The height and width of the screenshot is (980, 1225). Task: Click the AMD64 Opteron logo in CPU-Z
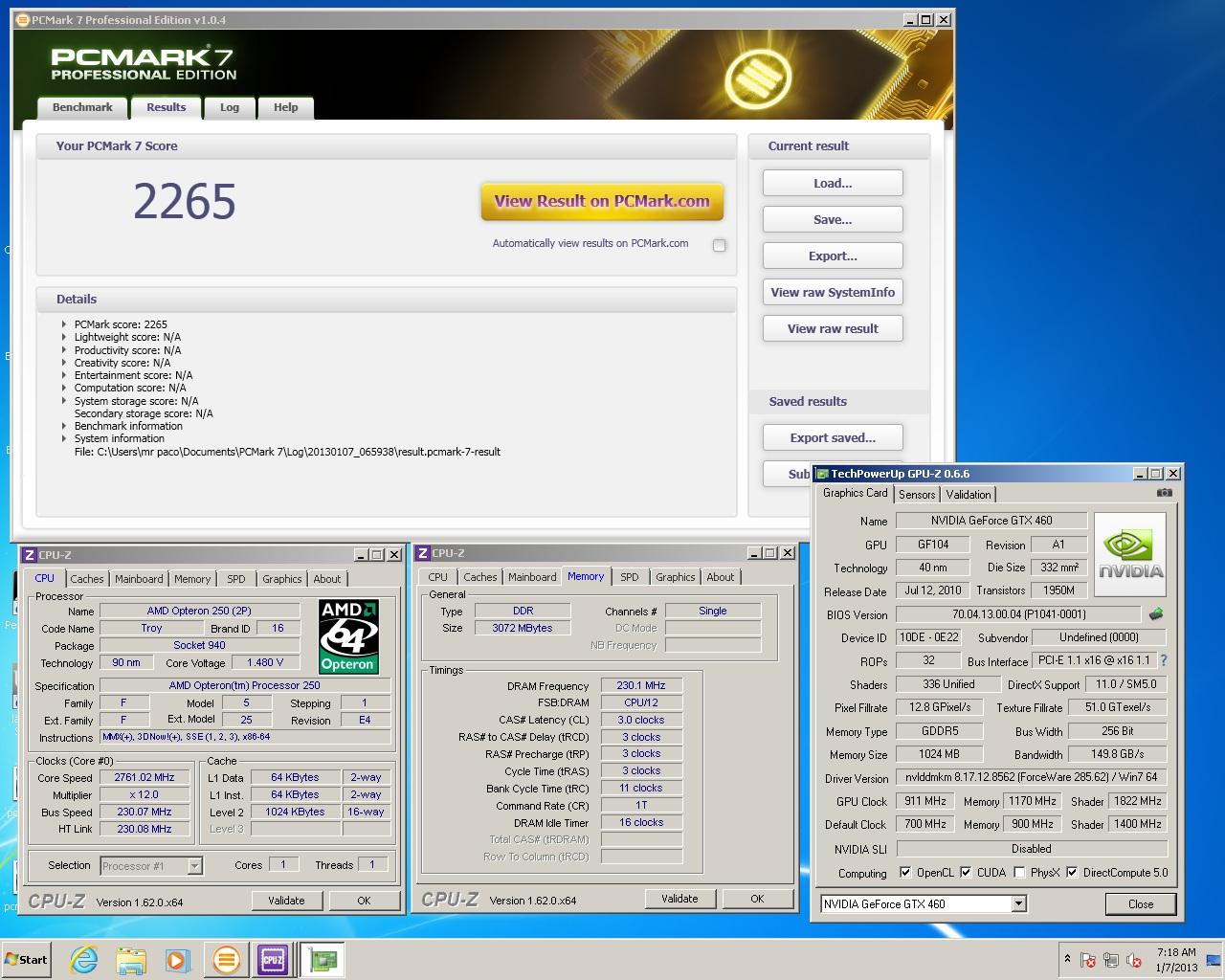click(348, 636)
